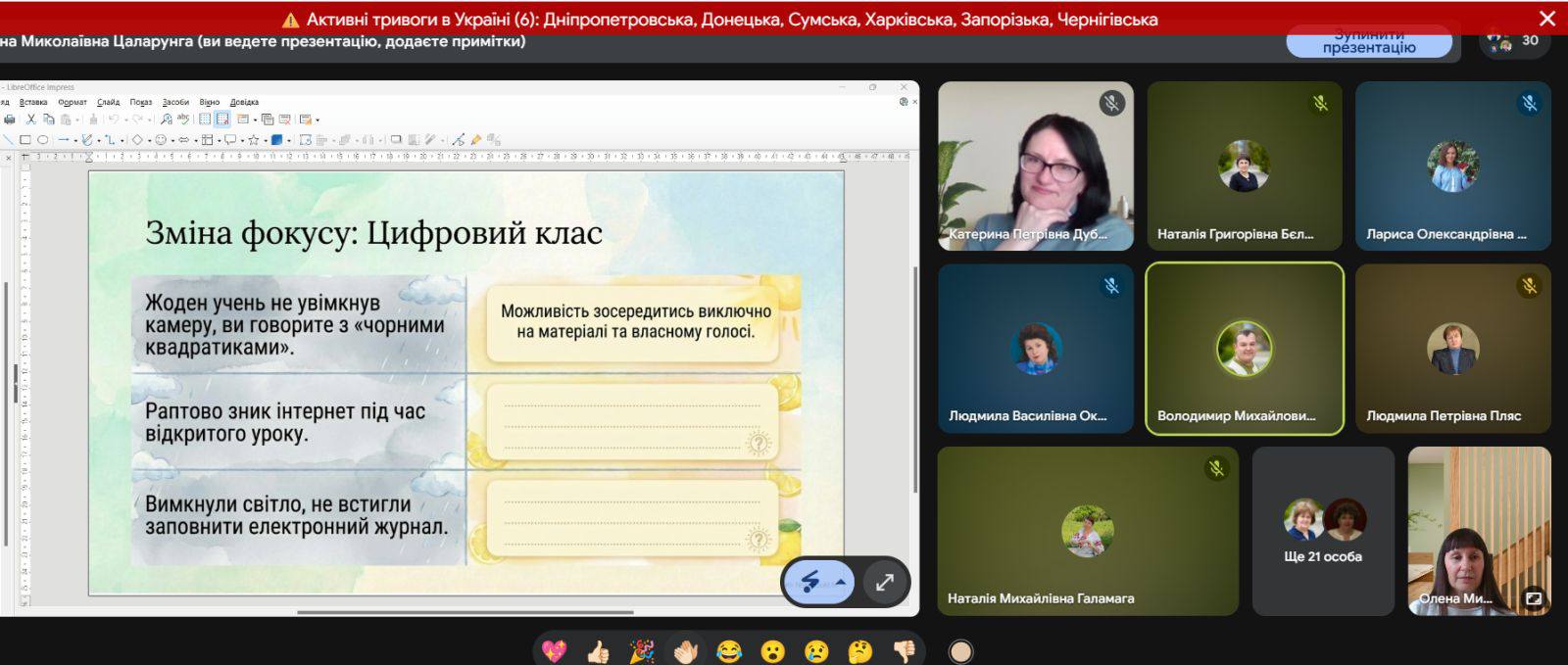Click slide title 'Зміна фокусу: Цифровий клас'
Screen dimensions: 1568x665
[373, 233]
